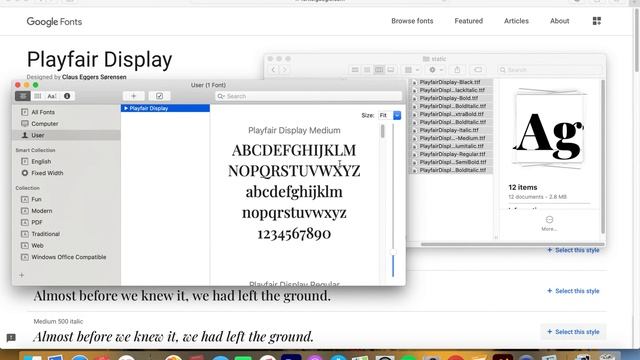The height and width of the screenshot is (360, 640).
Task: Click the Font Book search field
Action: [309, 96]
